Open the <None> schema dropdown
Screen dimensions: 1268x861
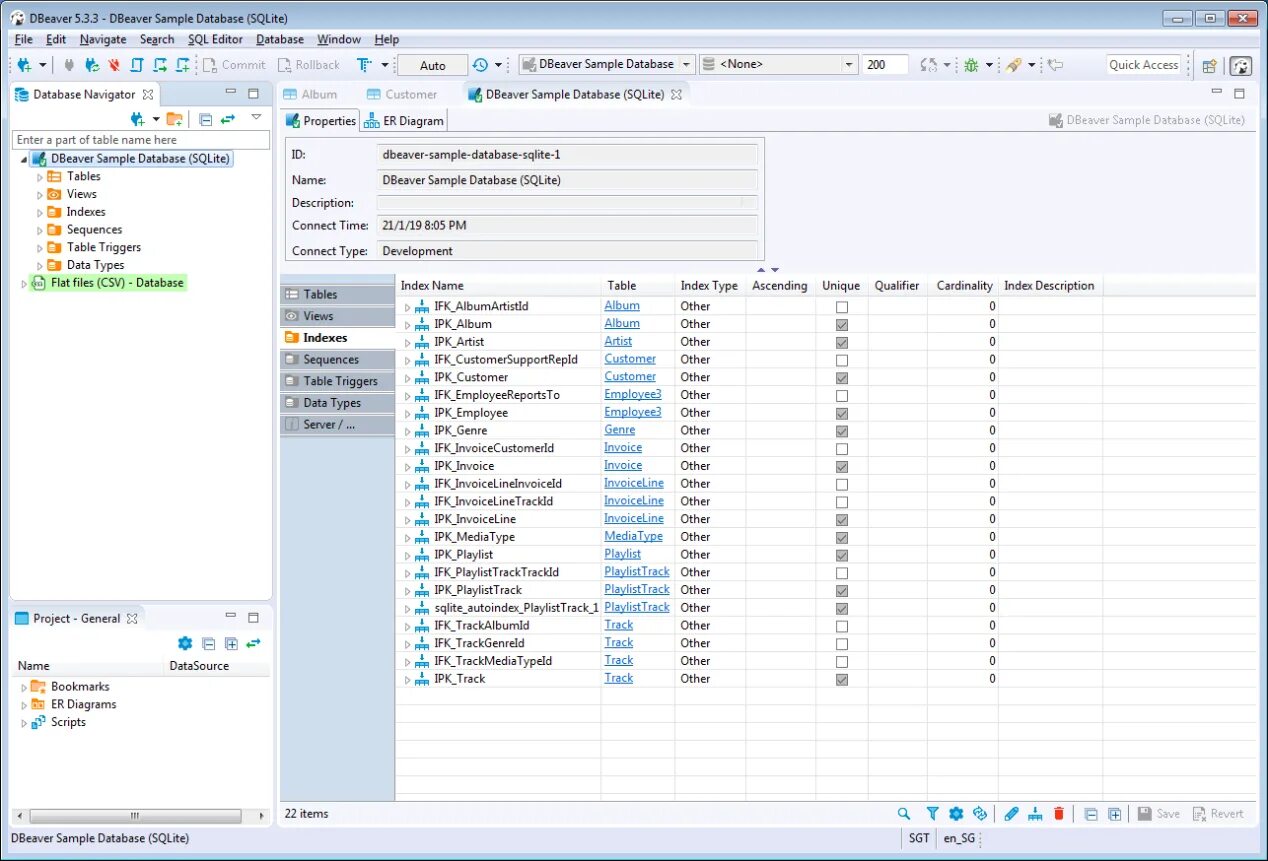coord(849,65)
